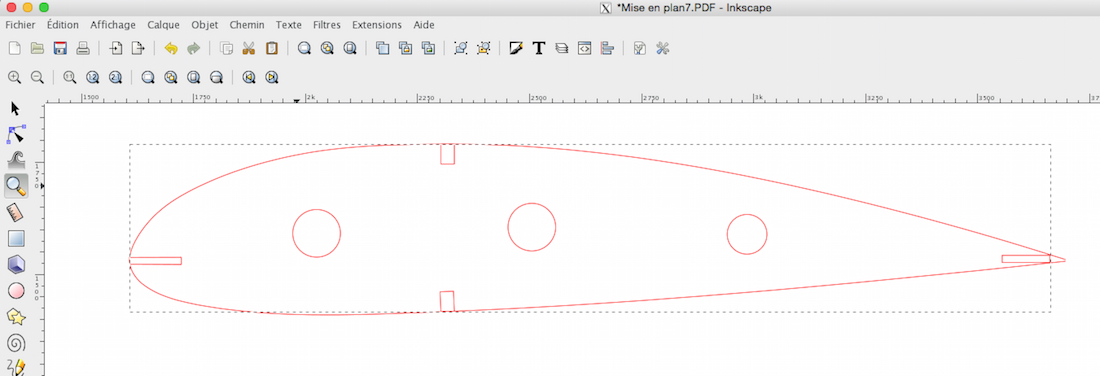This screenshot has height=376, width=1100.
Task: Click the right circle in the airfoil
Action: [x=747, y=234]
